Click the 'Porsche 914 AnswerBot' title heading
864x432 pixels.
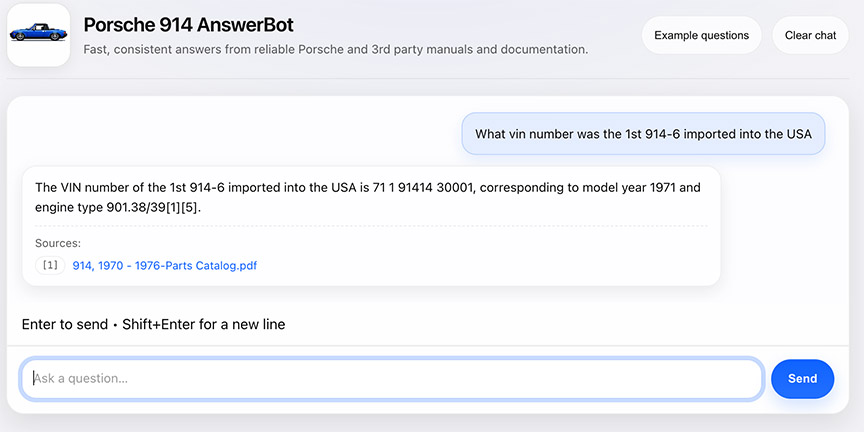(189, 24)
